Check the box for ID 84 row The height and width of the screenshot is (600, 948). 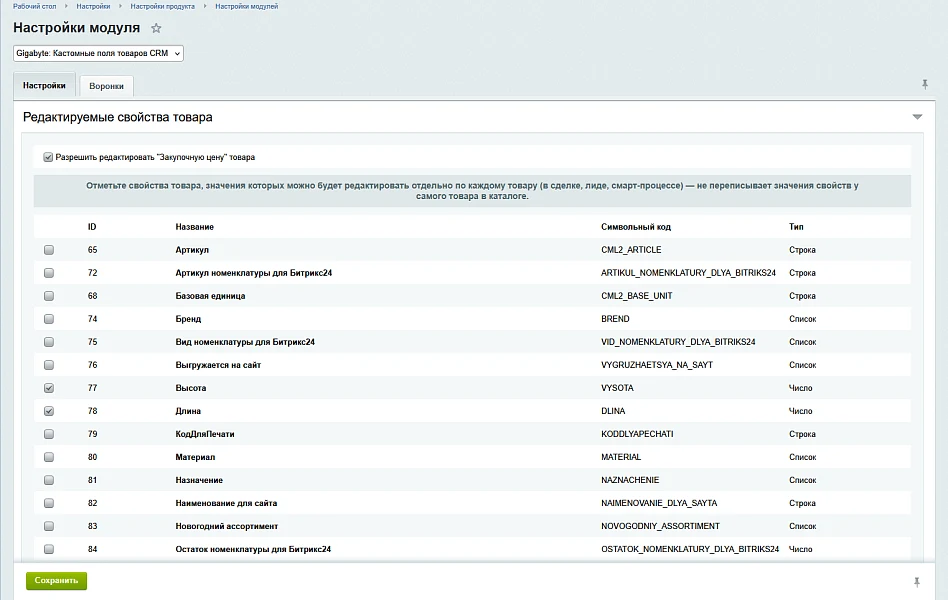pos(49,549)
